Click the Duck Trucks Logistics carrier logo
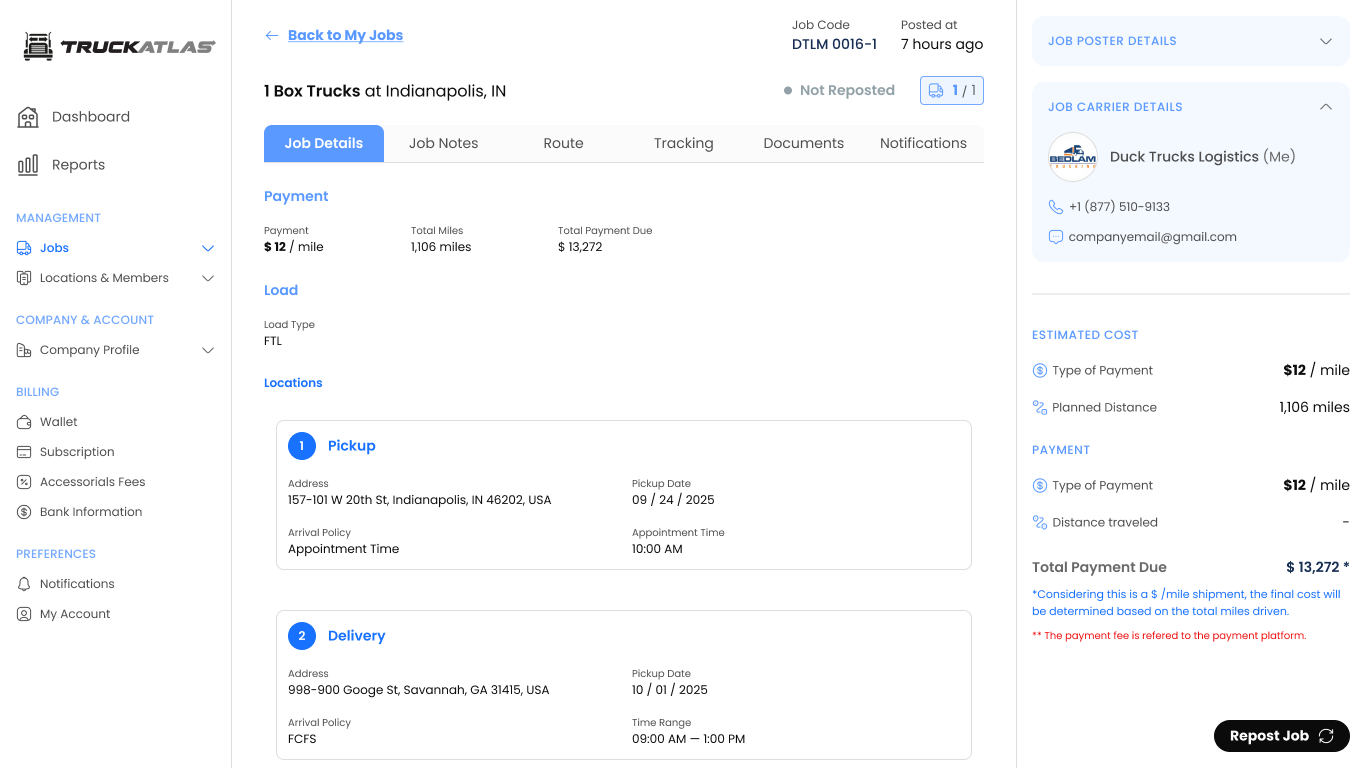 (1073, 157)
